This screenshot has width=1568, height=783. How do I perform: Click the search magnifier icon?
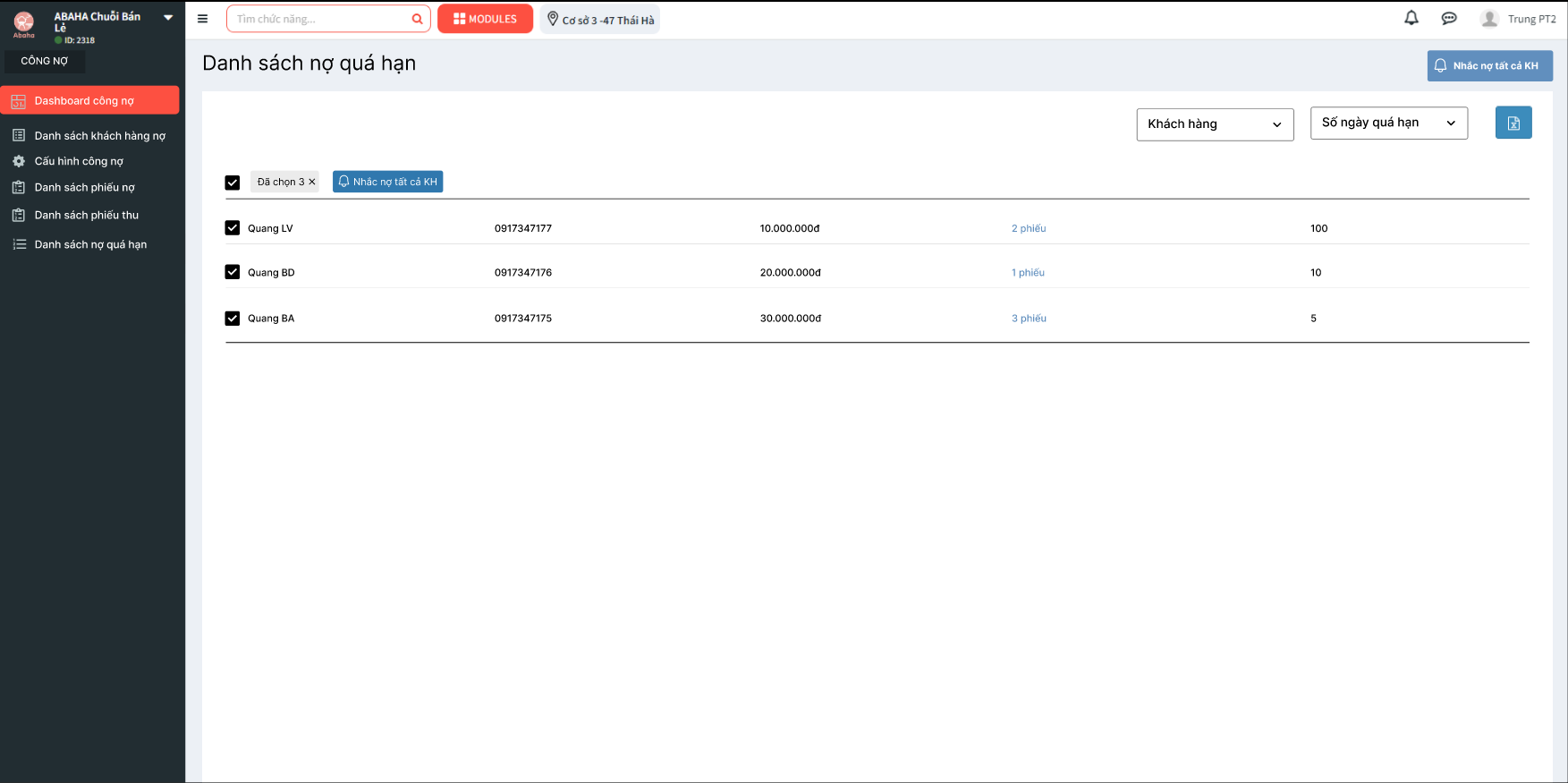click(x=417, y=19)
